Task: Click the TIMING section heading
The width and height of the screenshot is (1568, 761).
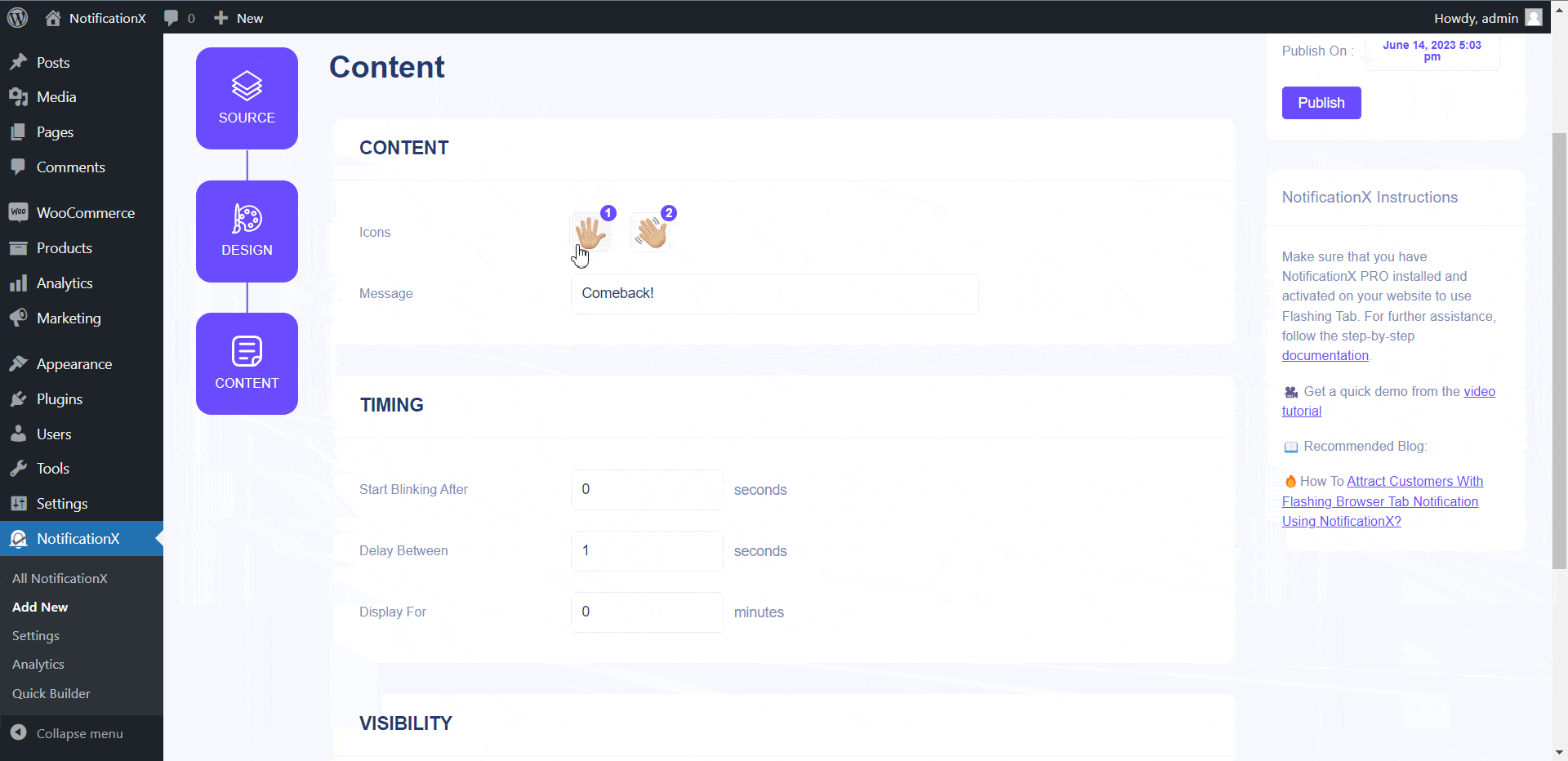Action: (x=392, y=405)
